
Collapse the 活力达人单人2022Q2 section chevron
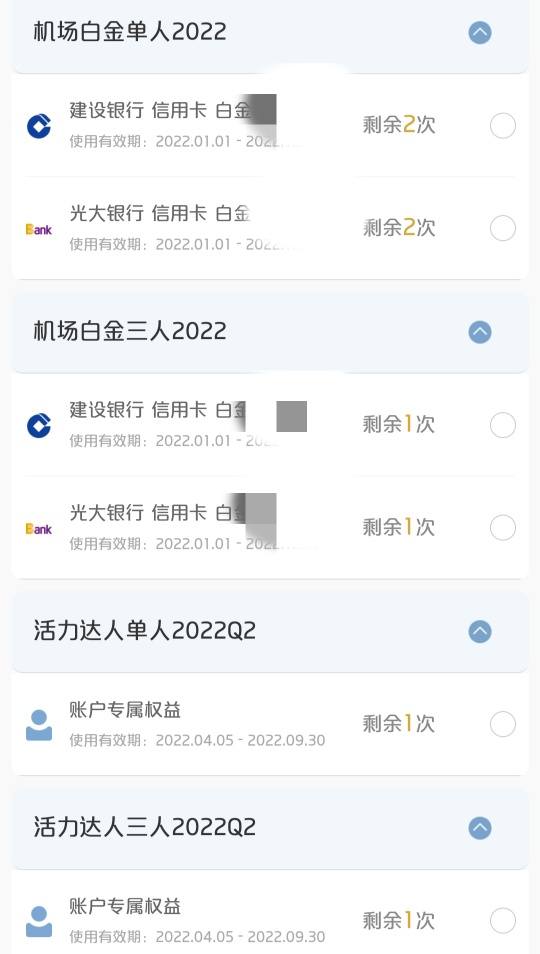tap(480, 632)
